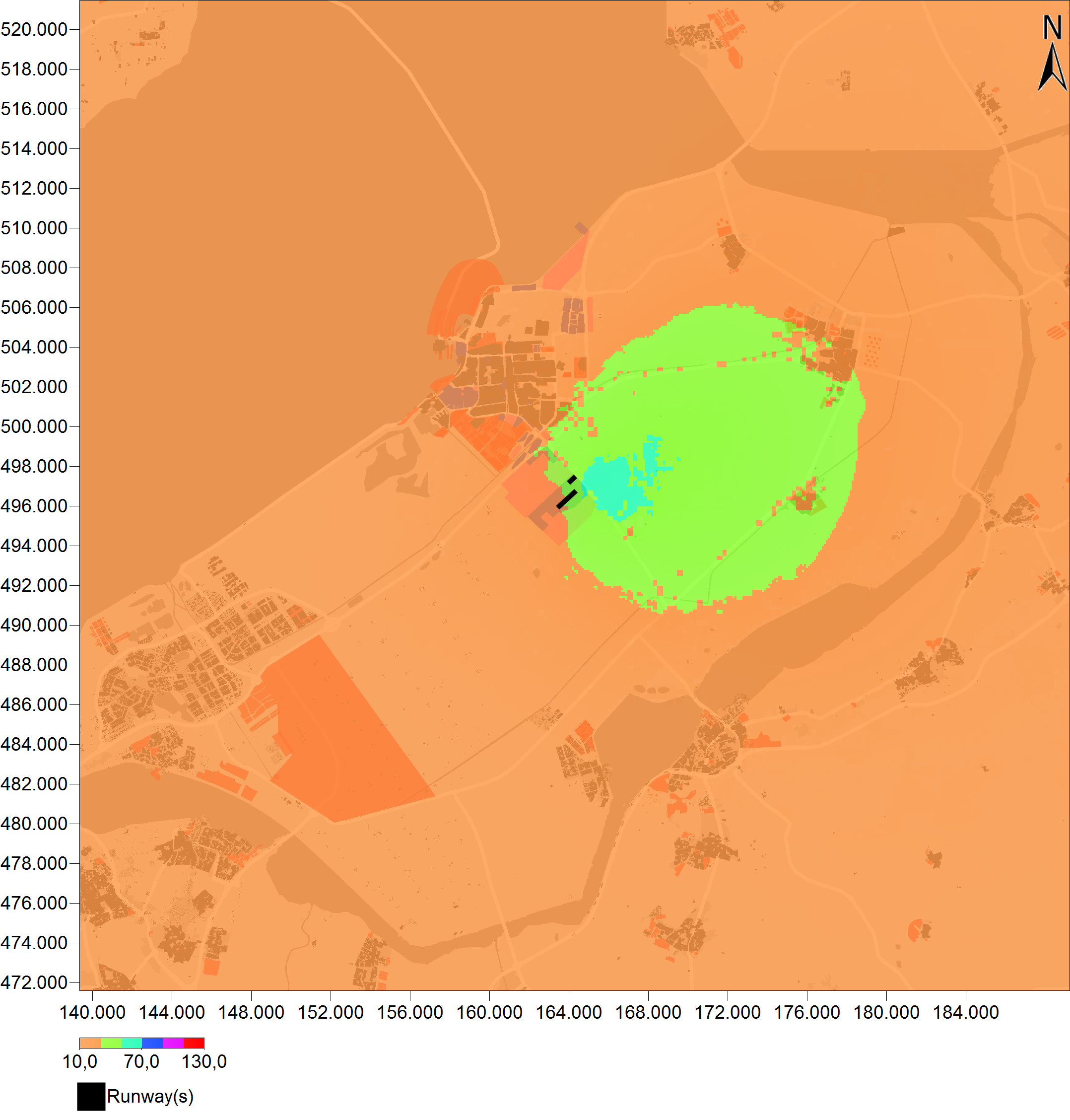1070x1120 pixels.
Task: Select the green legend color swatch
Action: point(111,1043)
